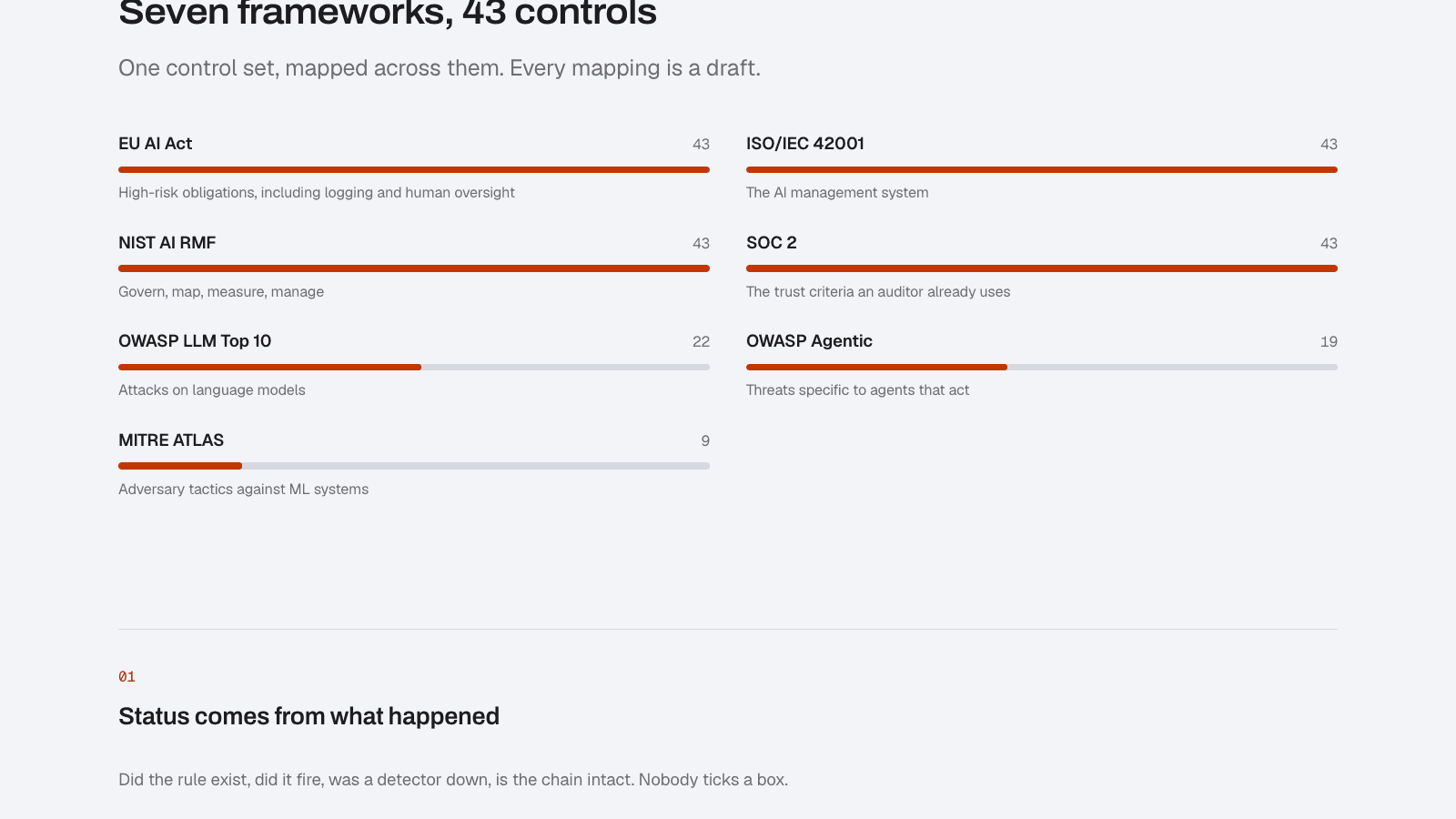Click the 'Did the rule exist' paragraph
Viewport: 1456px width, 819px height.
point(453,780)
